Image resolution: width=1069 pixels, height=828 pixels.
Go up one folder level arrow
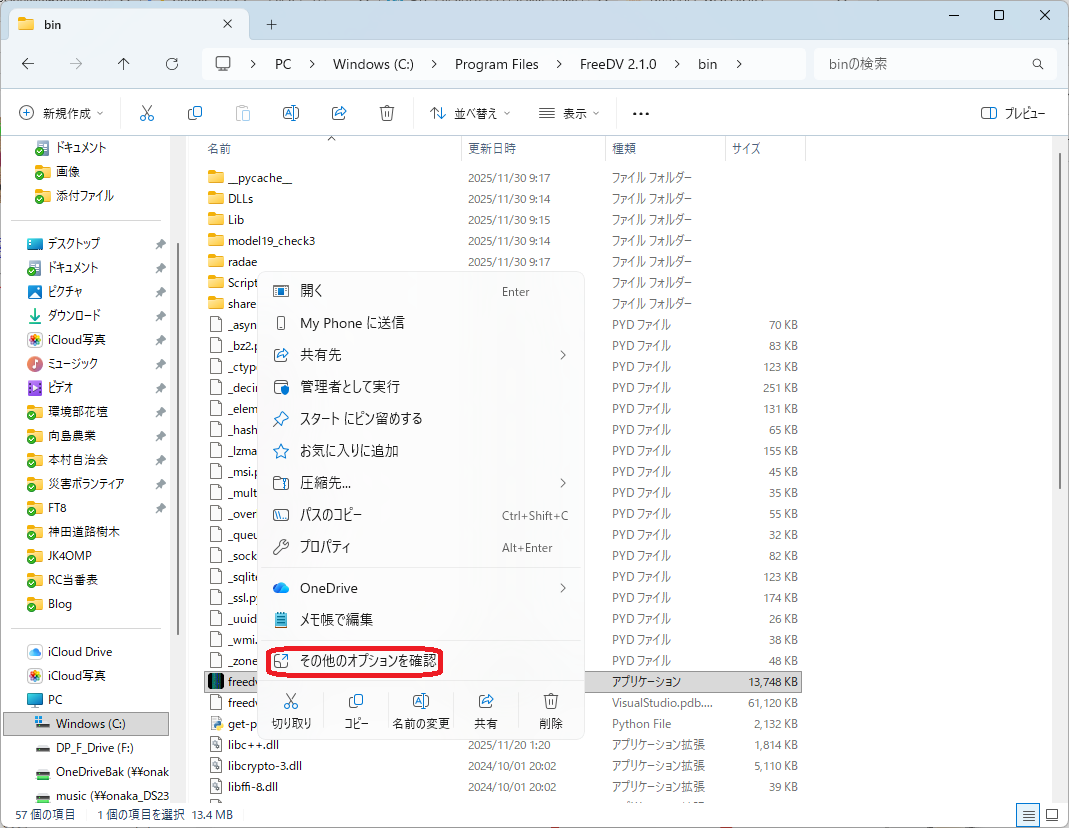click(123, 64)
